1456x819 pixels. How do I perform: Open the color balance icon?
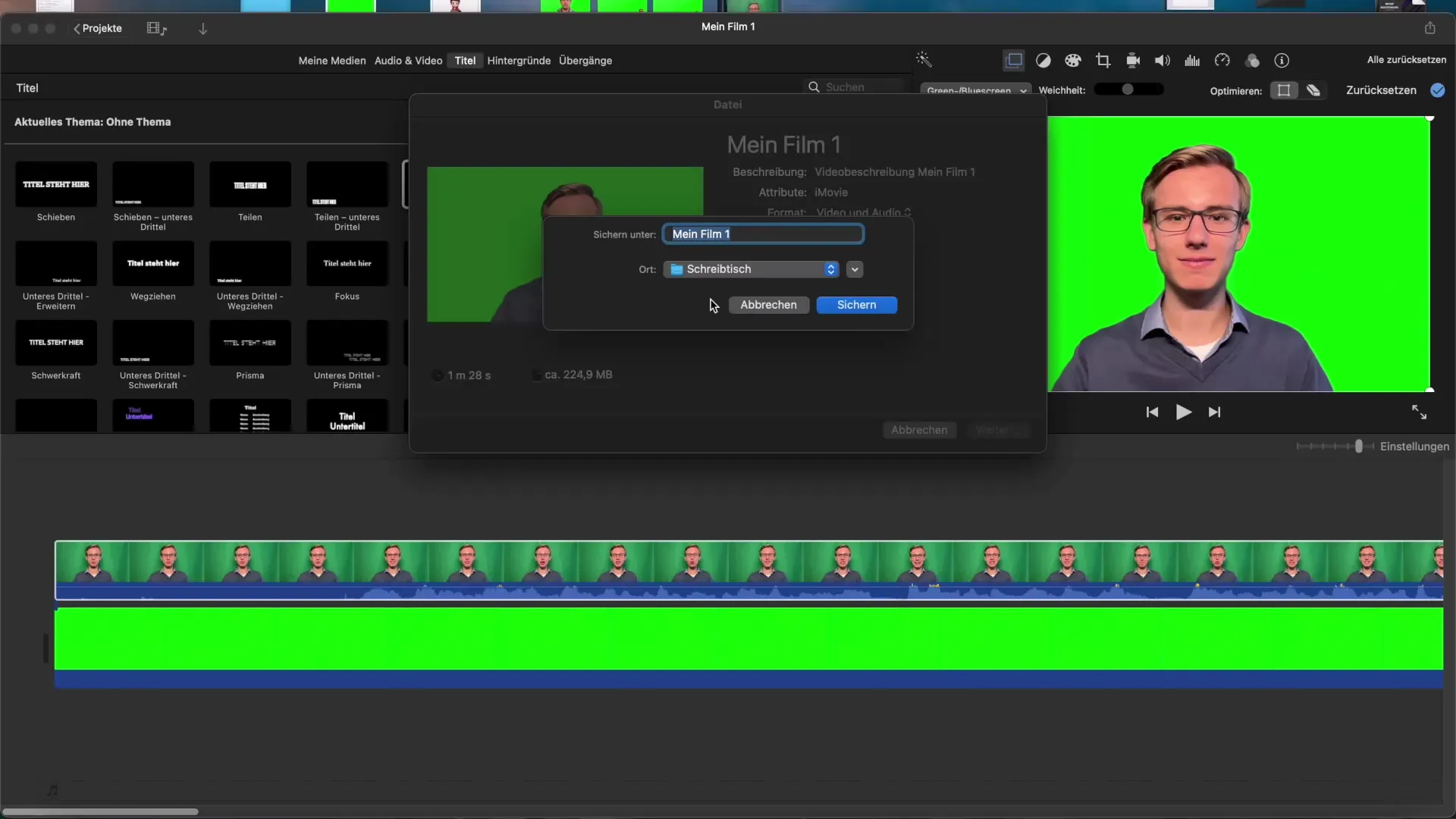pos(1043,61)
